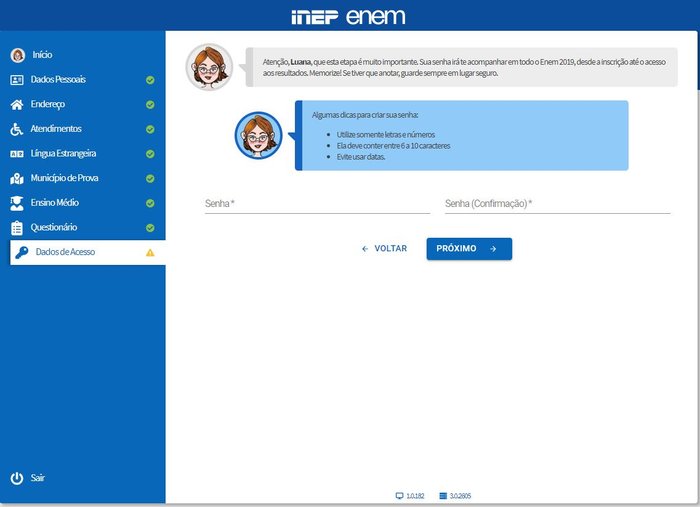
Task: Click the house icon for Endereço
Action: point(17,104)
